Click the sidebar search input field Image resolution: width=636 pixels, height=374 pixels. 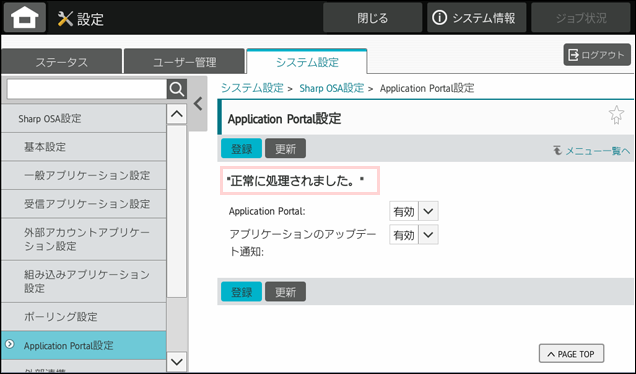click(x=87, y=89)
